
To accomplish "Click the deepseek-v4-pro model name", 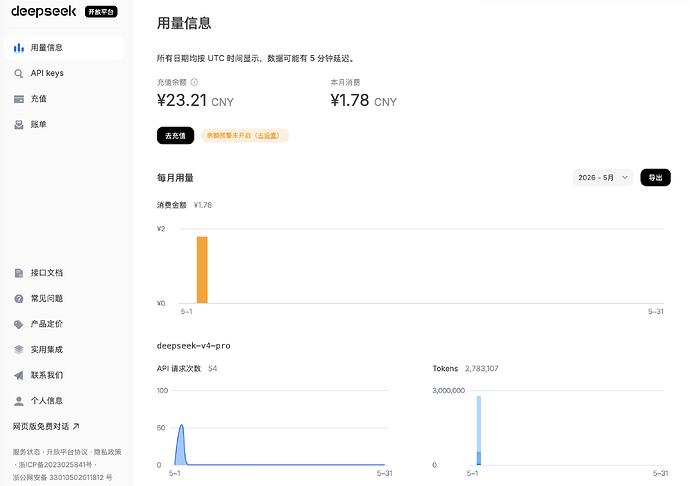I will [194, 346].
